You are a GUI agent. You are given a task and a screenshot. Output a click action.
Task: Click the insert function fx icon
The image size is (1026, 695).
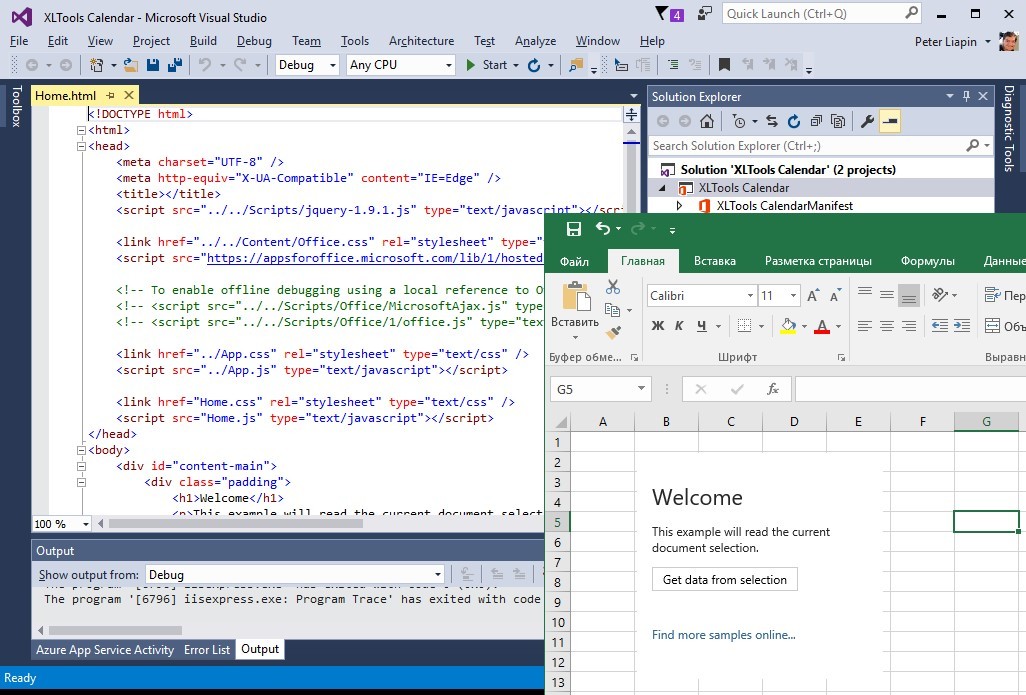[772, 389]
